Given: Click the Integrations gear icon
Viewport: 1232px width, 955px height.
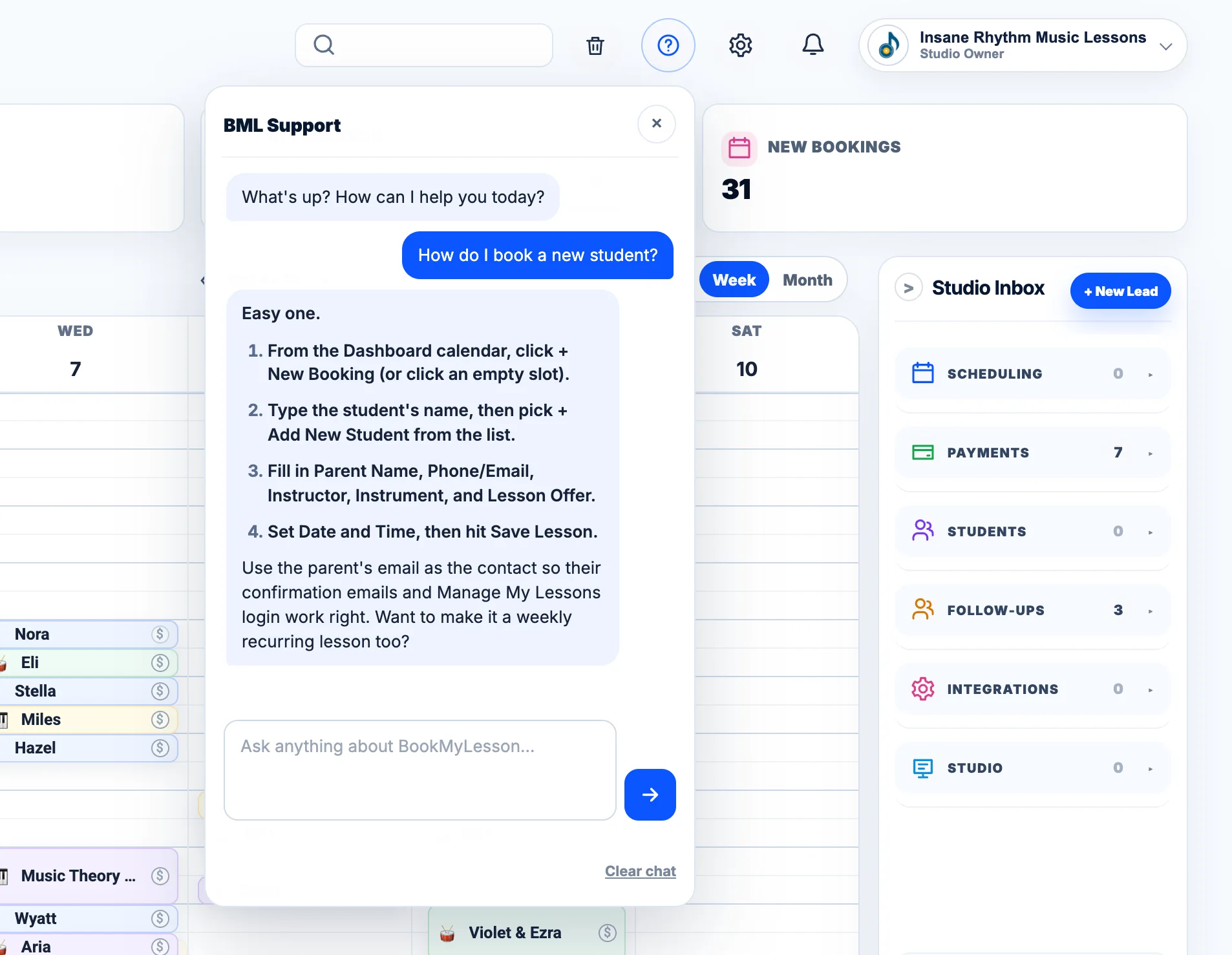Looking at the screenshot, I should [922, 689].
